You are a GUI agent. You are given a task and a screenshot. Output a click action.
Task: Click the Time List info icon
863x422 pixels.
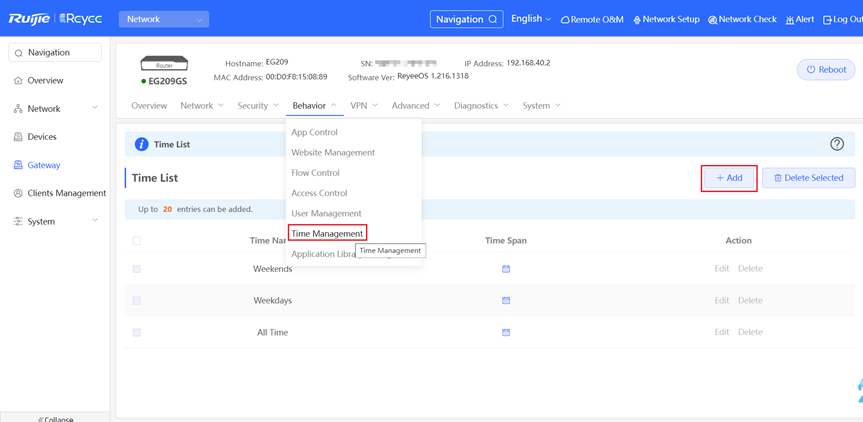coord(141,144)
